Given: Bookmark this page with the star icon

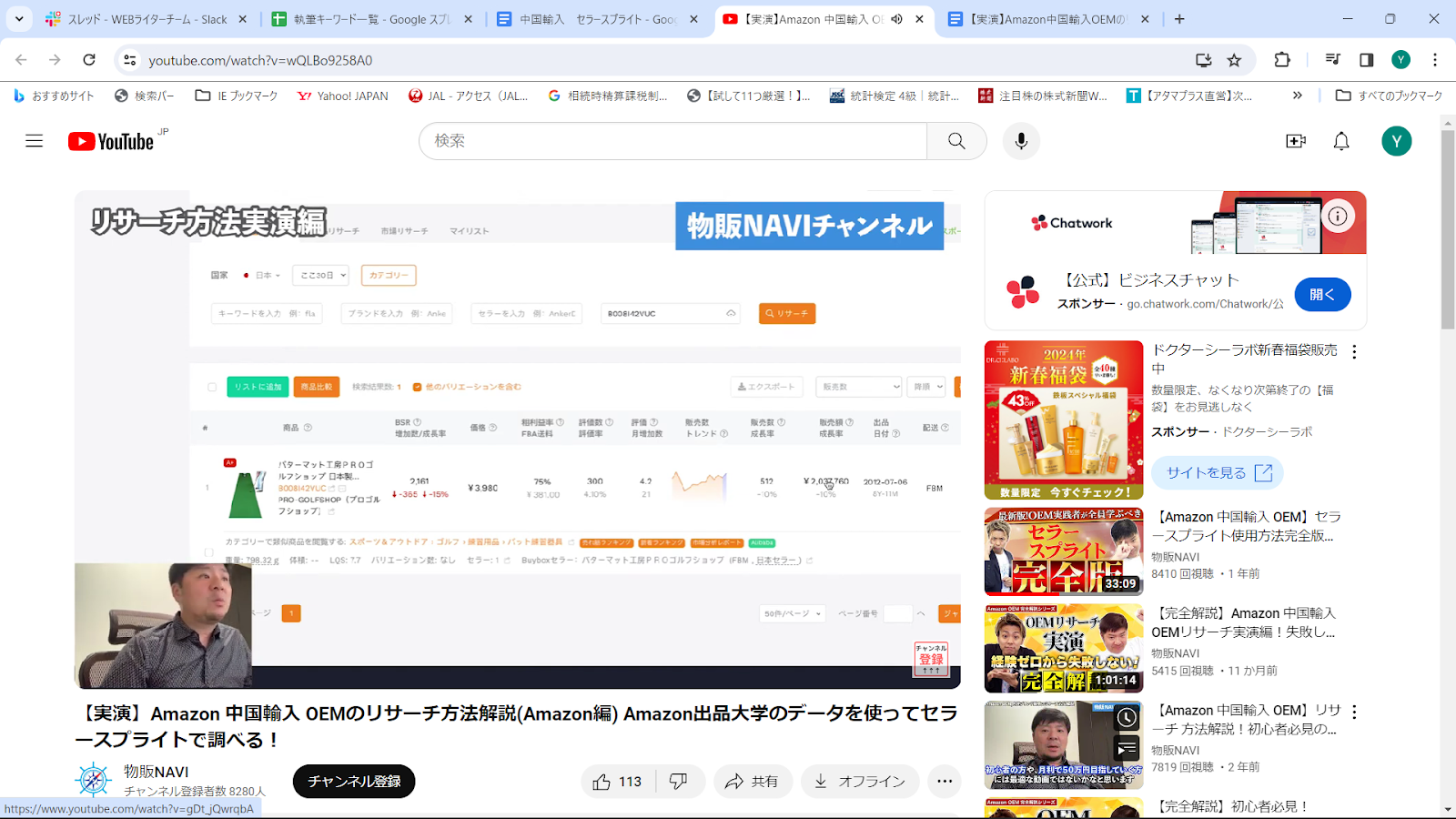Looking at the screenshot, I should coord(1234,60).
